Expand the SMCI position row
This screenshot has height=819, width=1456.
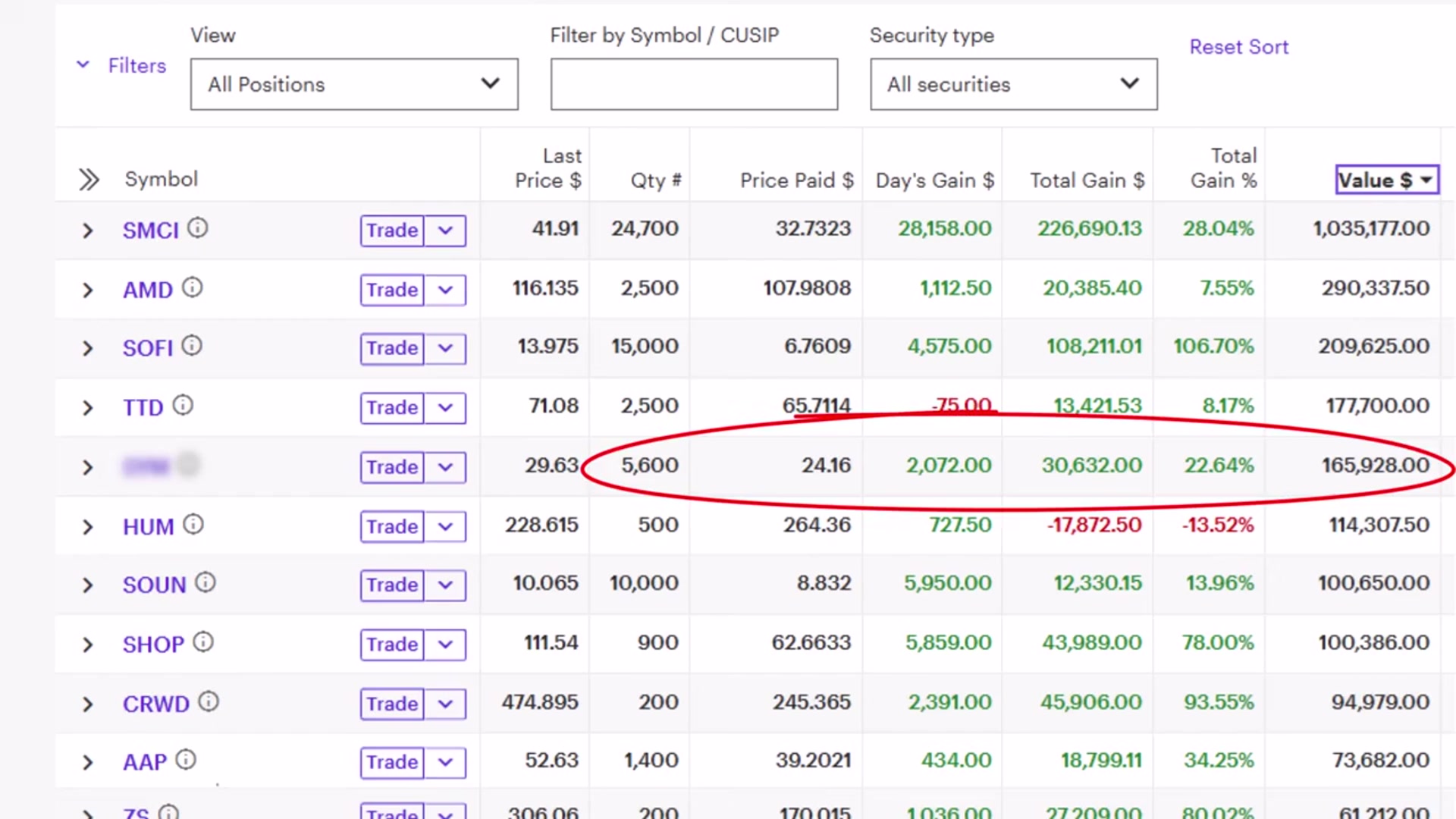(87, 231)
